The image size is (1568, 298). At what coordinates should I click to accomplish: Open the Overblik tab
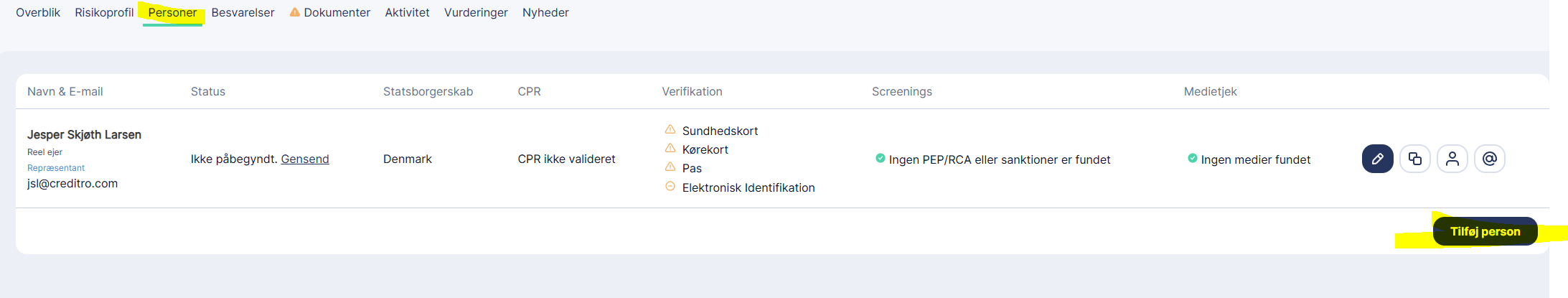[38, 12]
